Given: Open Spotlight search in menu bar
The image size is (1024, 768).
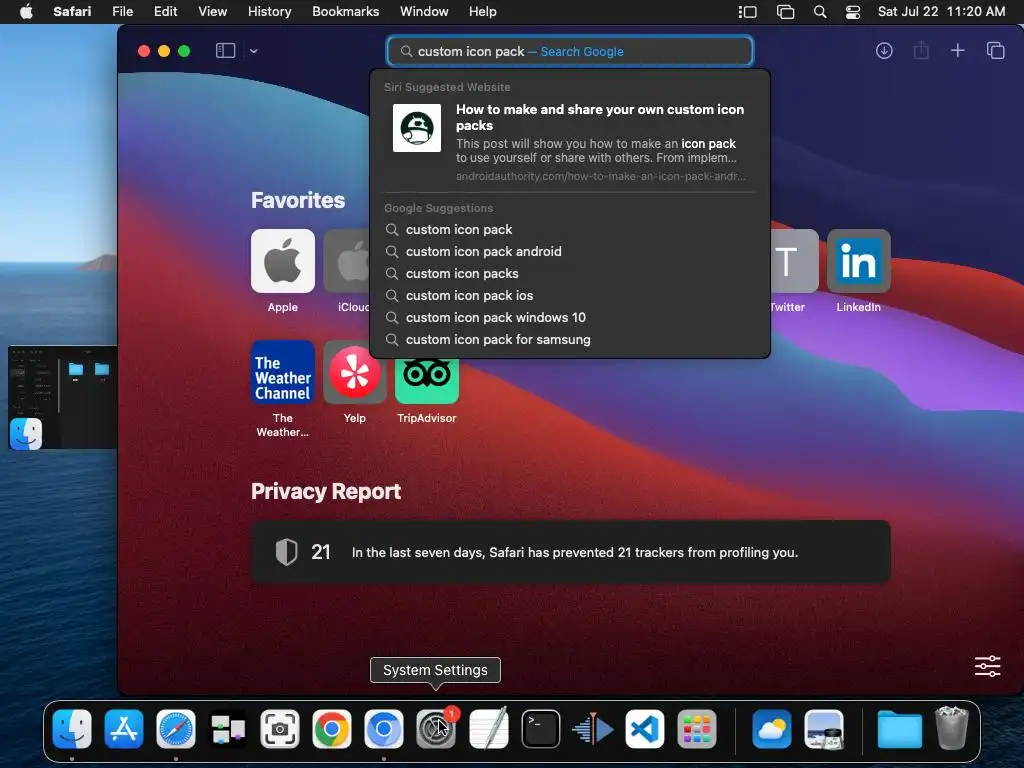Looking at the screenshot, I should [820, 12].
